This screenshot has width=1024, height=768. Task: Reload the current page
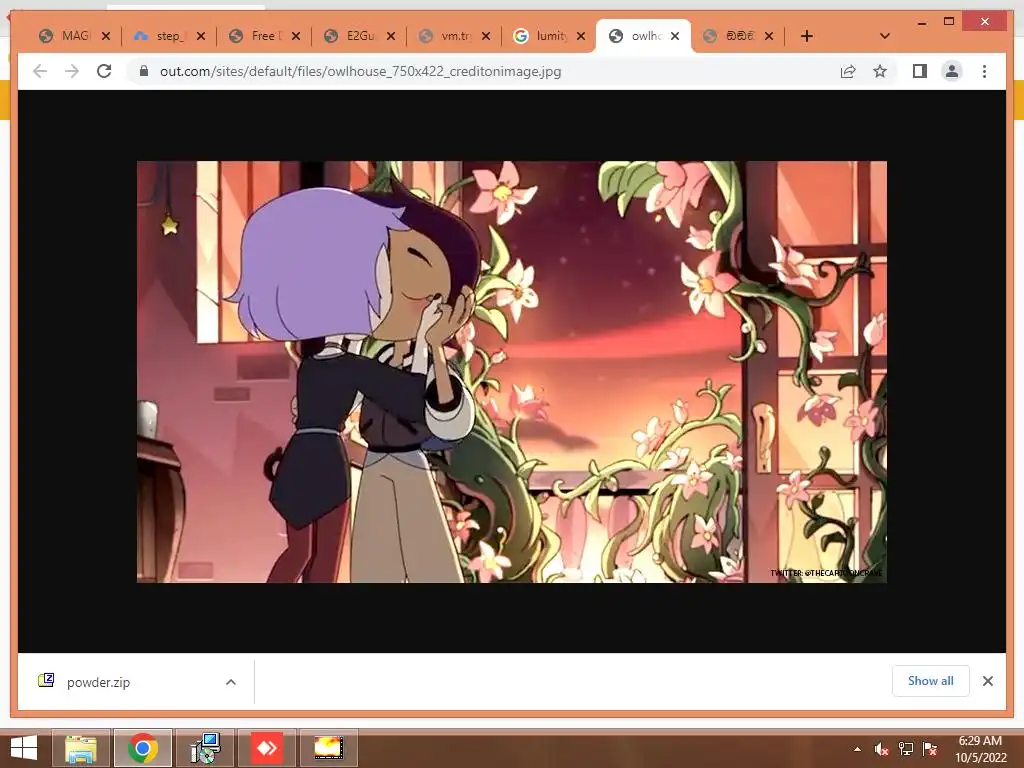pyautogui.click(x=104, y=71)
